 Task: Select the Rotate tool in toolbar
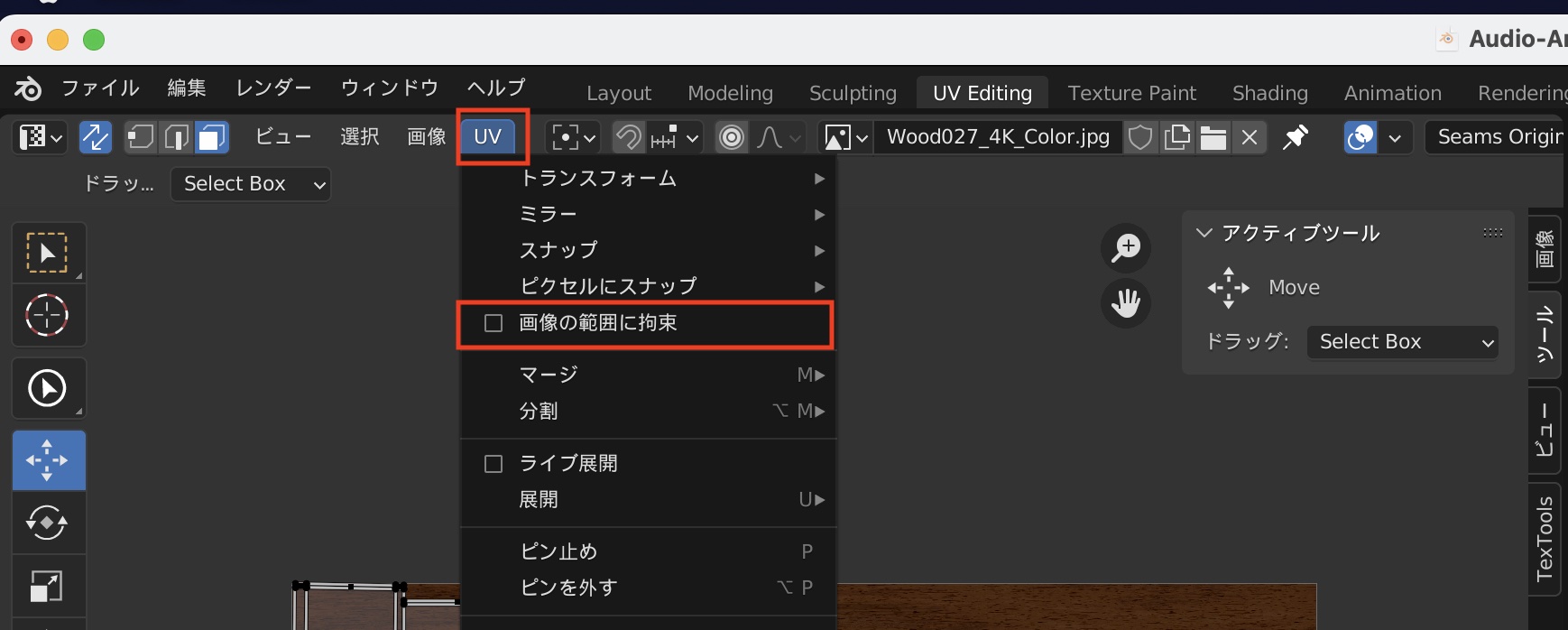[x=48, y=523]
